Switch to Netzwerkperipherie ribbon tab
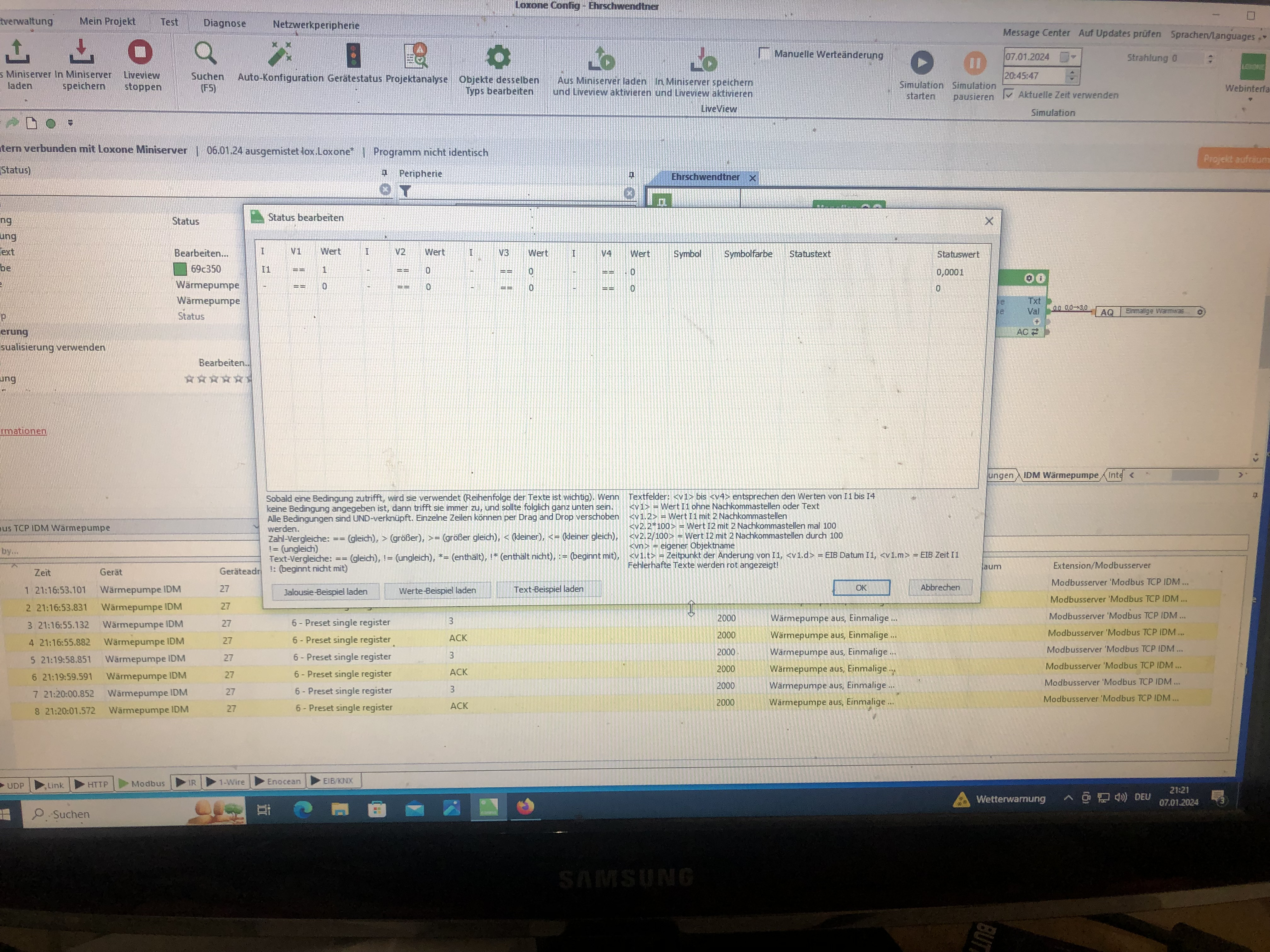The height and width of the screenshot is (952, 1270). click(316, 25)
